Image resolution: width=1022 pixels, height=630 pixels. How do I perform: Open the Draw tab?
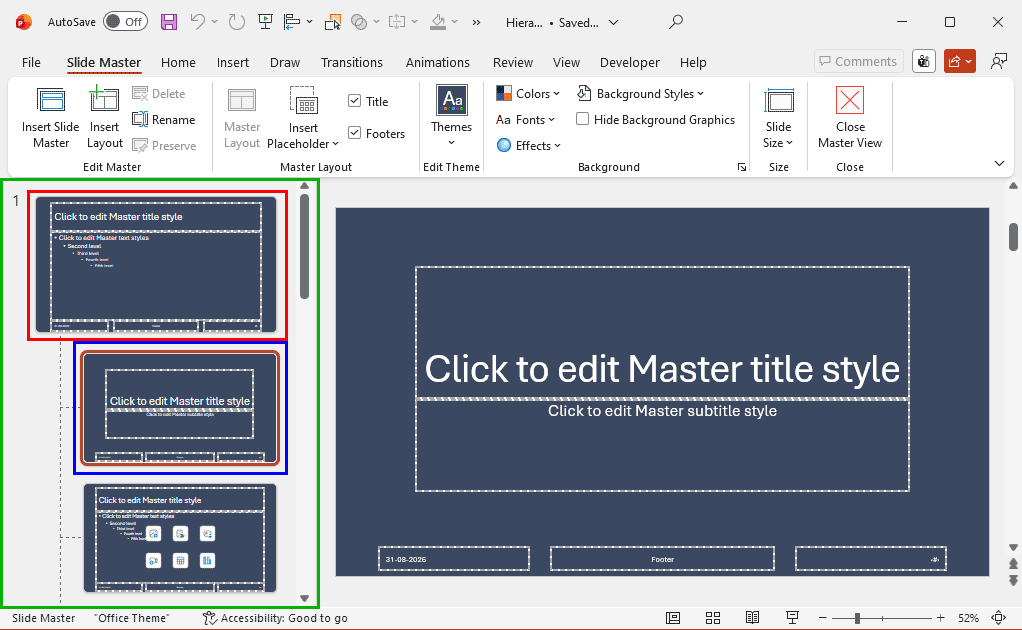click(x=285, y=63)
